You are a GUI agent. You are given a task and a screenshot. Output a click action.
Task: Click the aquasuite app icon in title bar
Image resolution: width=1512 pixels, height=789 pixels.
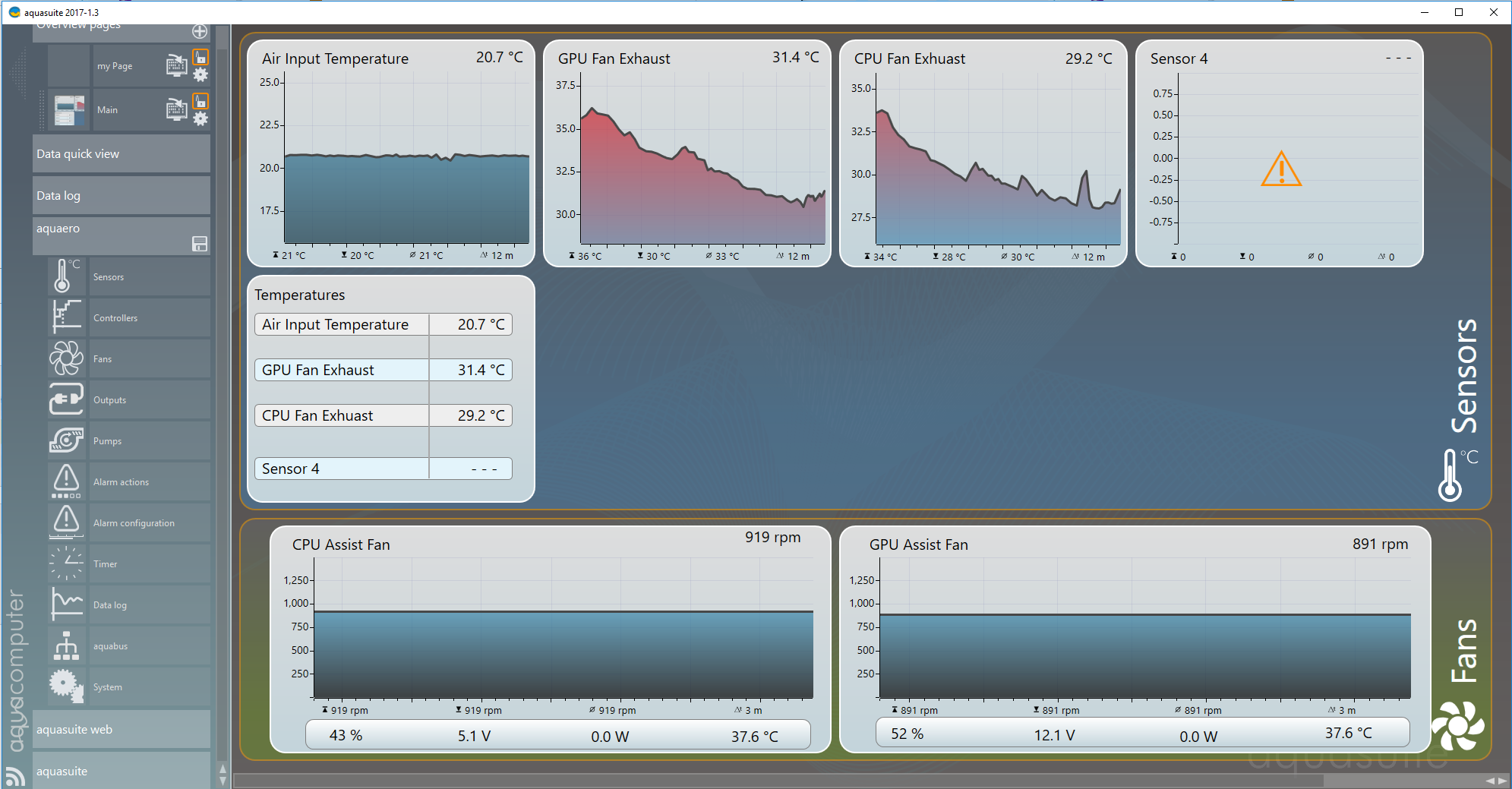tap(14, 12)
